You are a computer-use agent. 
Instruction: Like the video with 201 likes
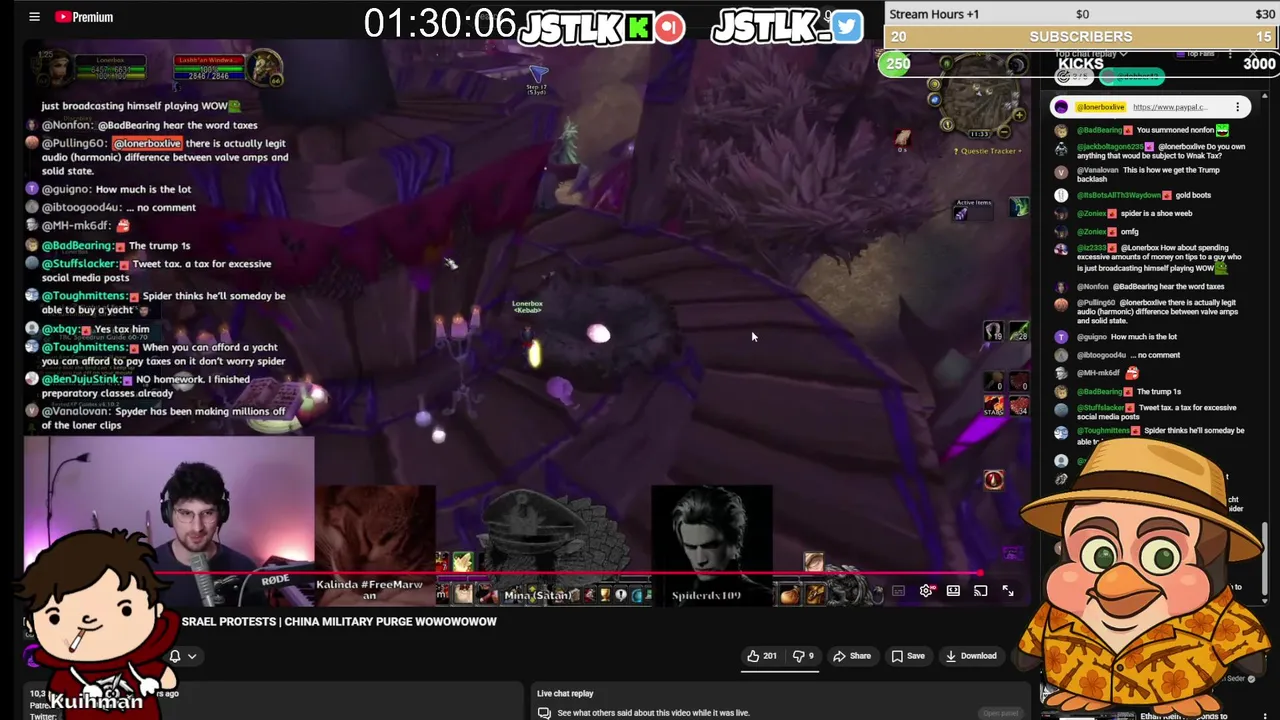762,656
